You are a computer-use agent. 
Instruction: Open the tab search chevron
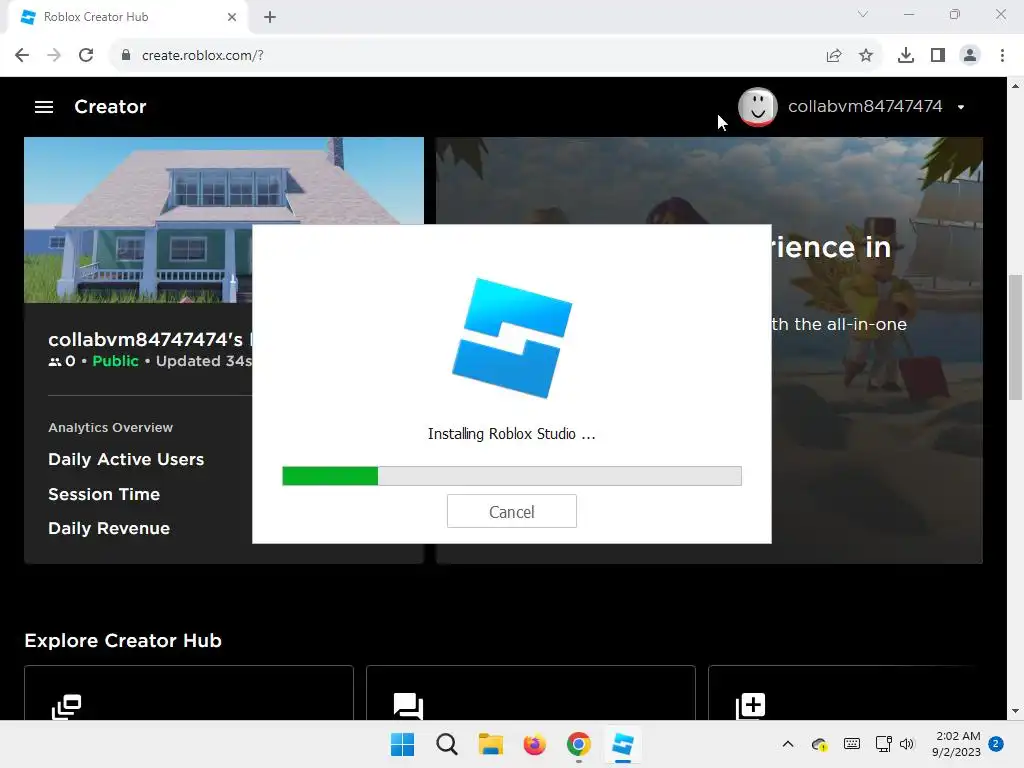coord(863,14)
